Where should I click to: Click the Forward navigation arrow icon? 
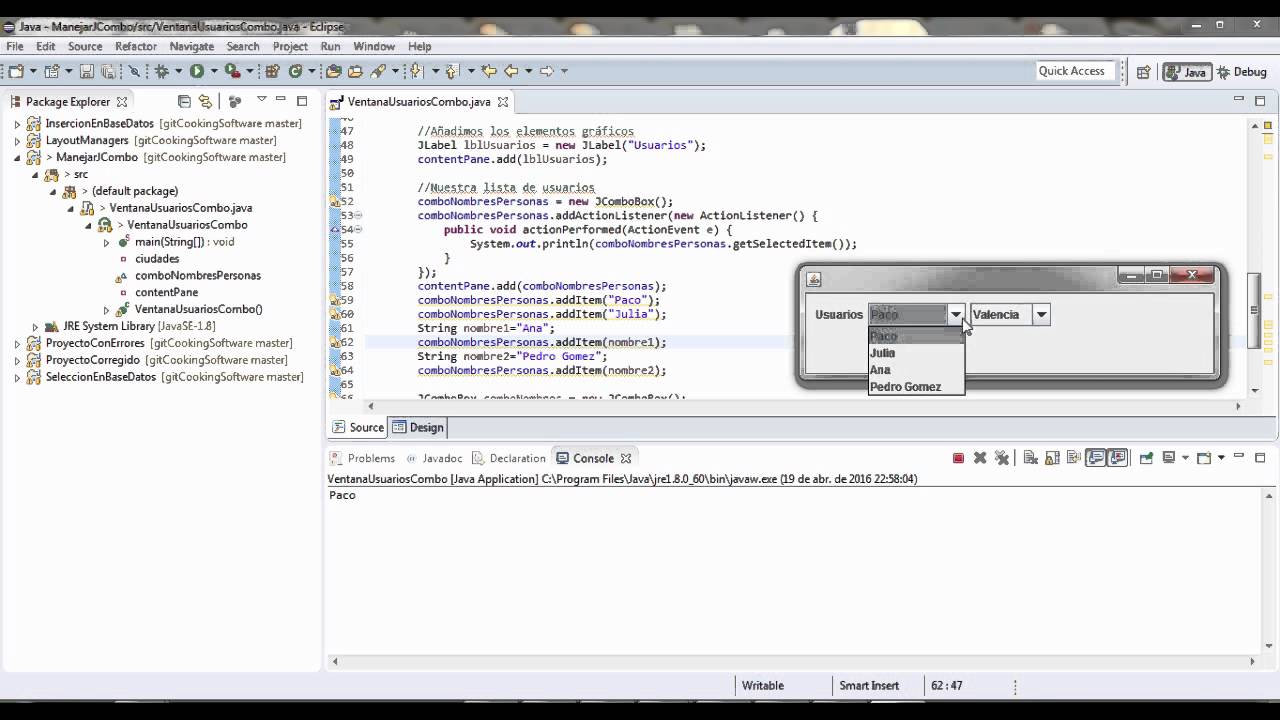pos(547,71)
